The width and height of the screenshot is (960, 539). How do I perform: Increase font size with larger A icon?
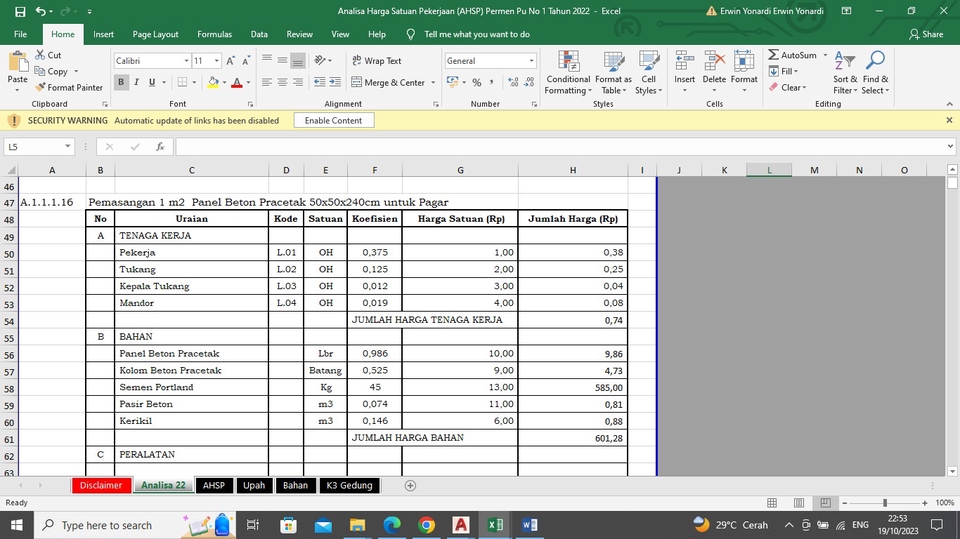pyautogui.click(x=230, y=61)
